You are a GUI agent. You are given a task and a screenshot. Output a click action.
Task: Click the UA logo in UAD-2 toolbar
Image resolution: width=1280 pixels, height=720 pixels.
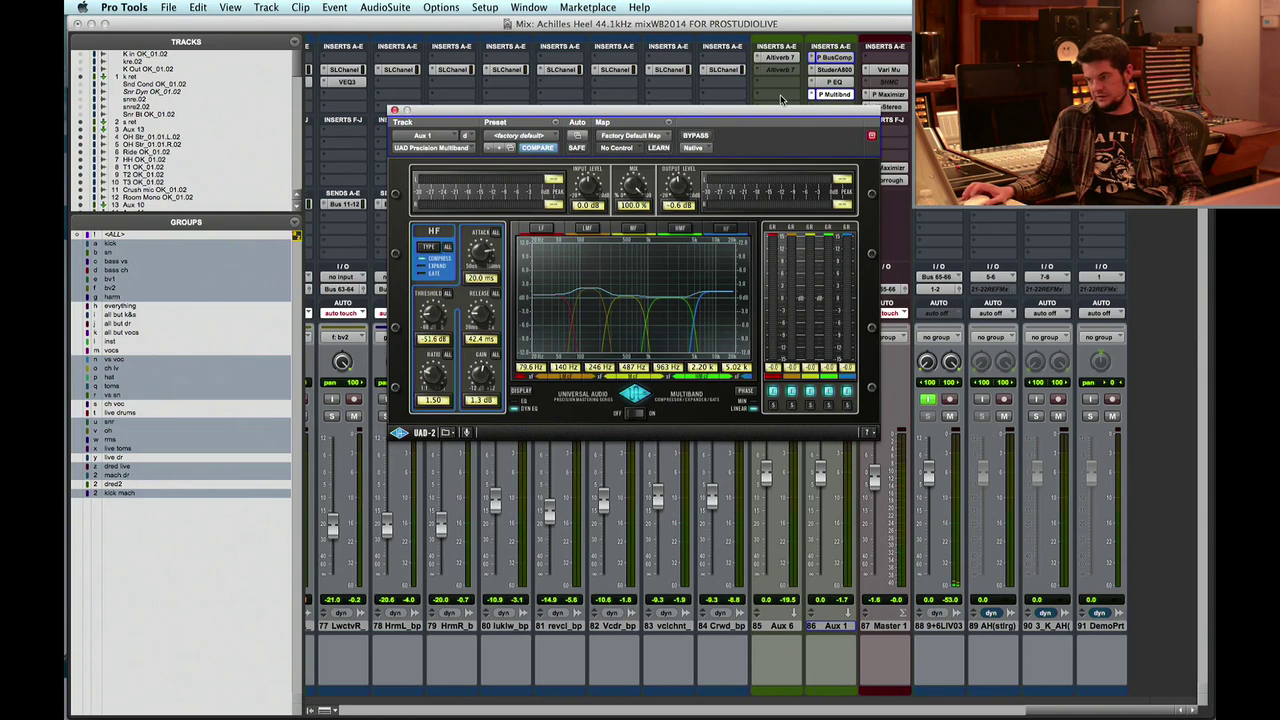400,432
